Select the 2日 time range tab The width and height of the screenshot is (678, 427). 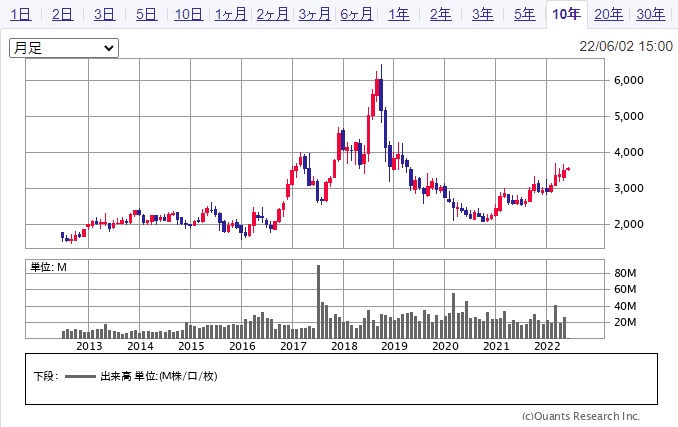[x=62, y=14]
